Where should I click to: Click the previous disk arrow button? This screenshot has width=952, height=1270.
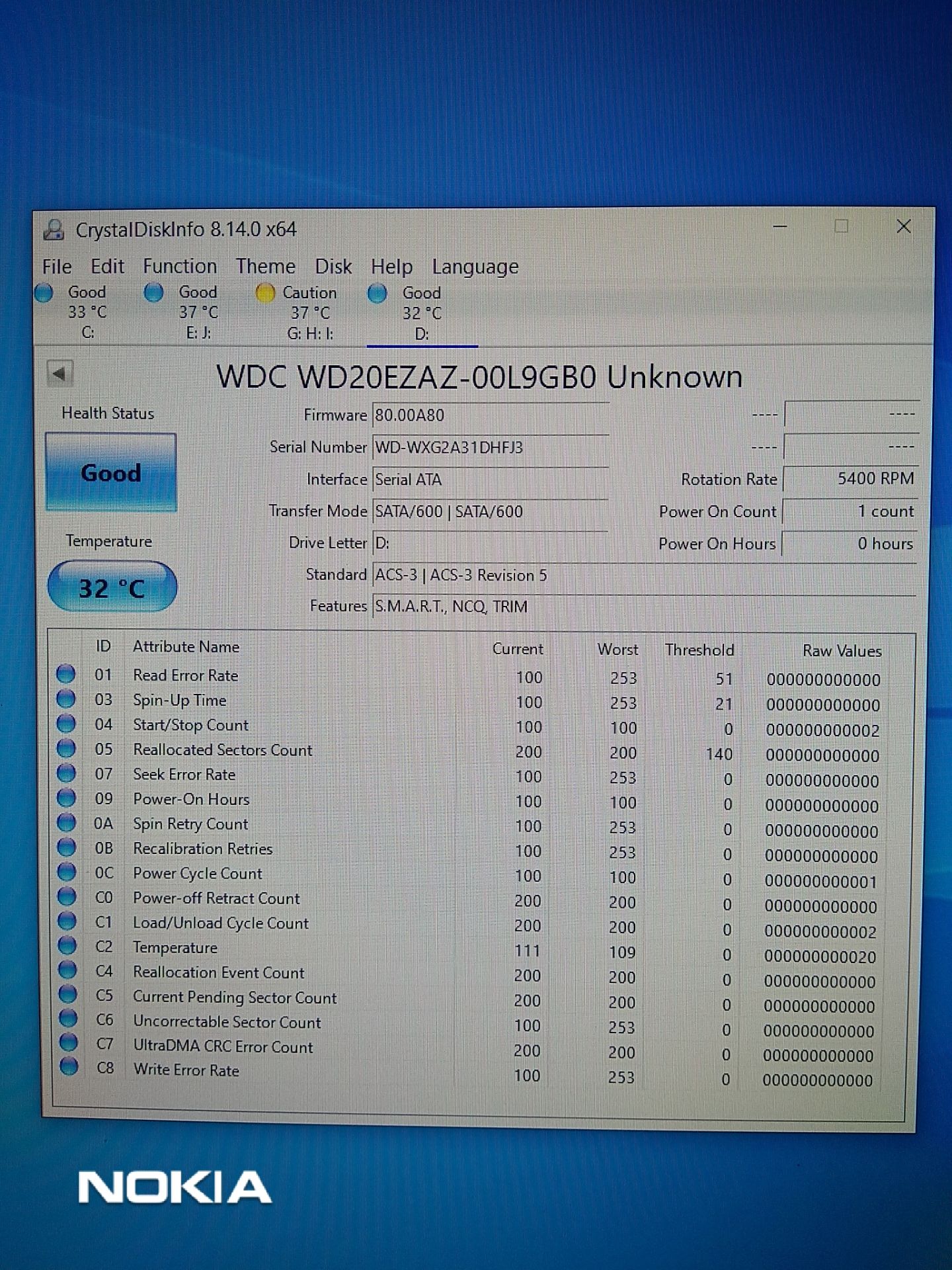click(x=60, y=374)
